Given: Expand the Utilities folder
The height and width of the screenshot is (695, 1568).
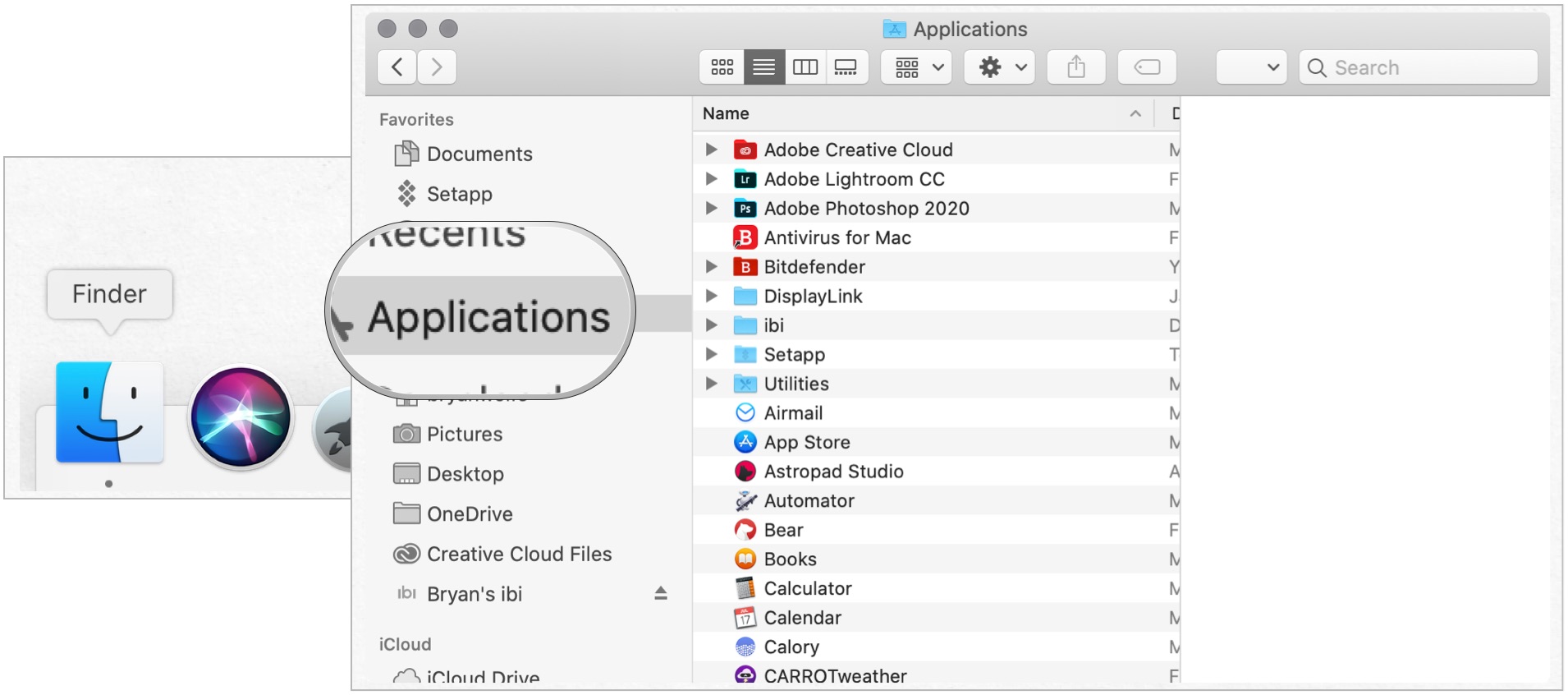Looking at the screenshot, I should 712,383.
